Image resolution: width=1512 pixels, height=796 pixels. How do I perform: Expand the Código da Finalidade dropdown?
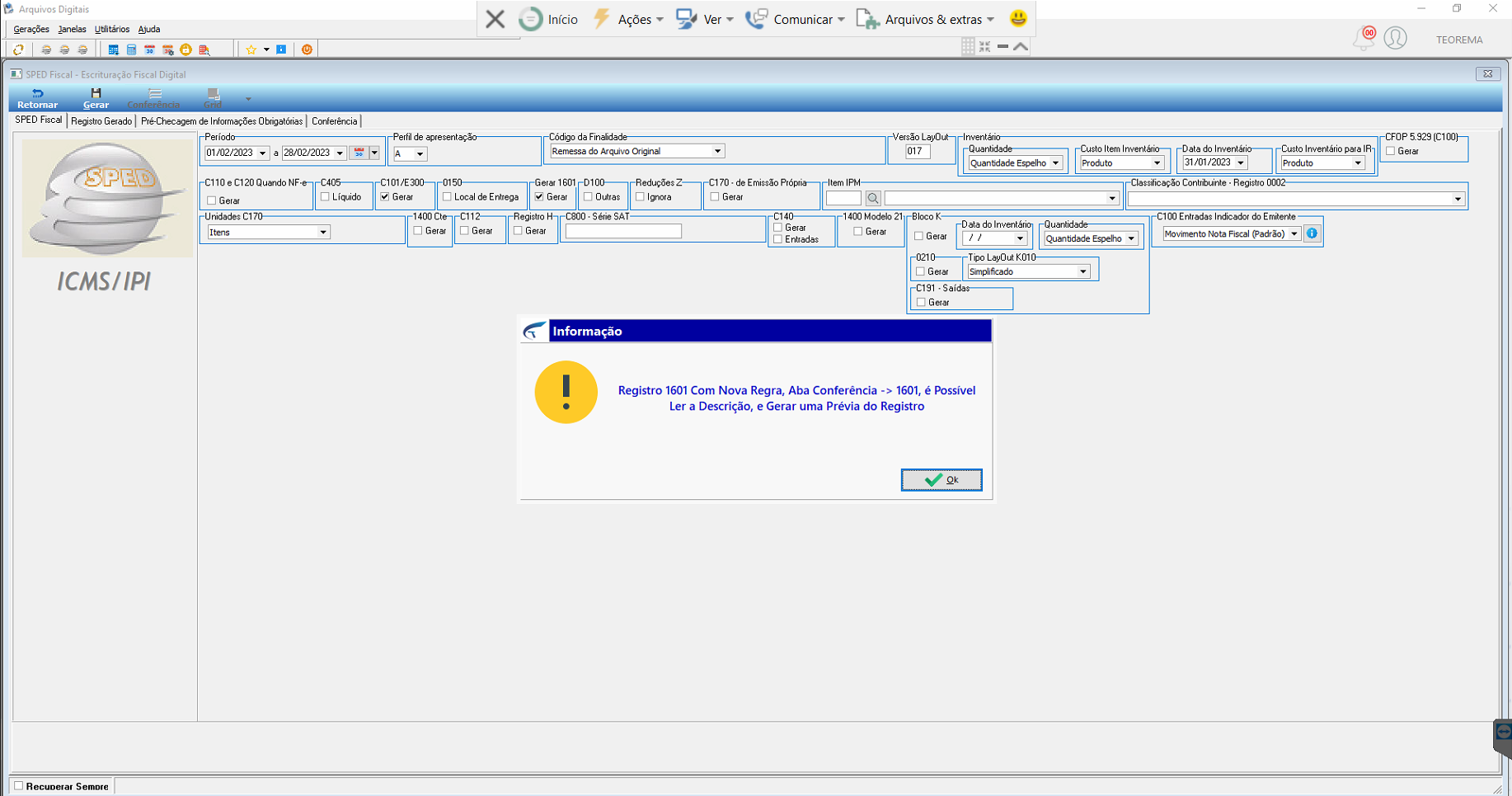(x=717, y=151)
